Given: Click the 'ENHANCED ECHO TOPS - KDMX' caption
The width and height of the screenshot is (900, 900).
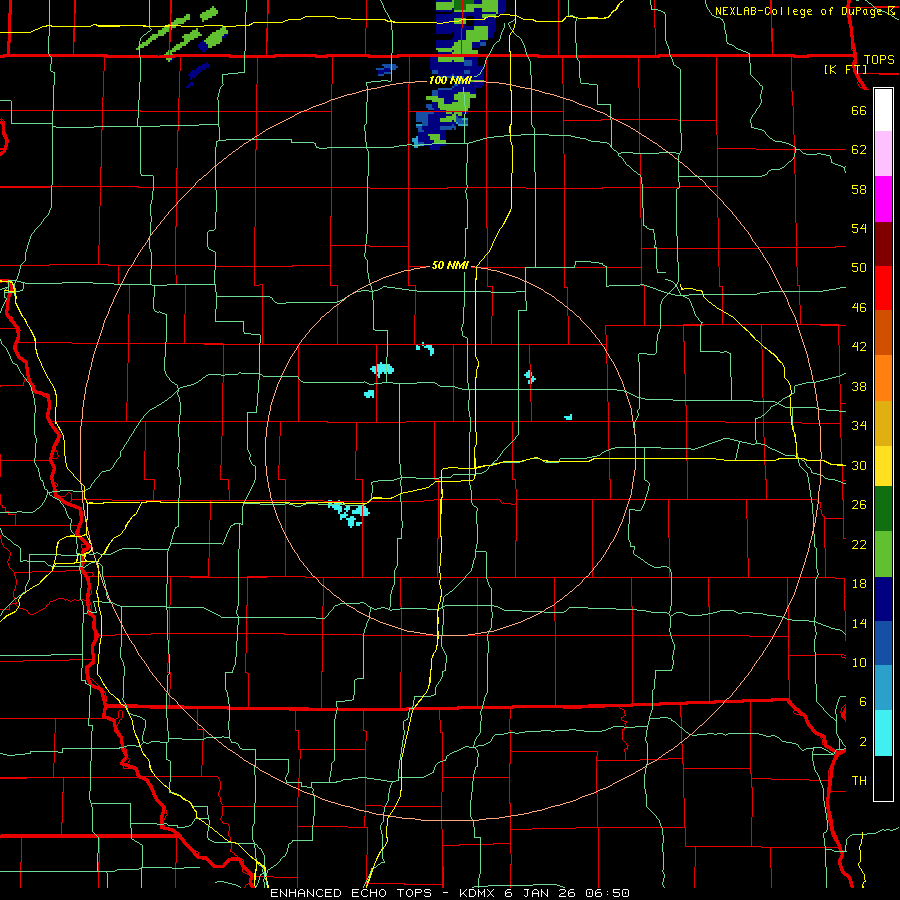Looking at the screenshot, I should click(383, 893).
